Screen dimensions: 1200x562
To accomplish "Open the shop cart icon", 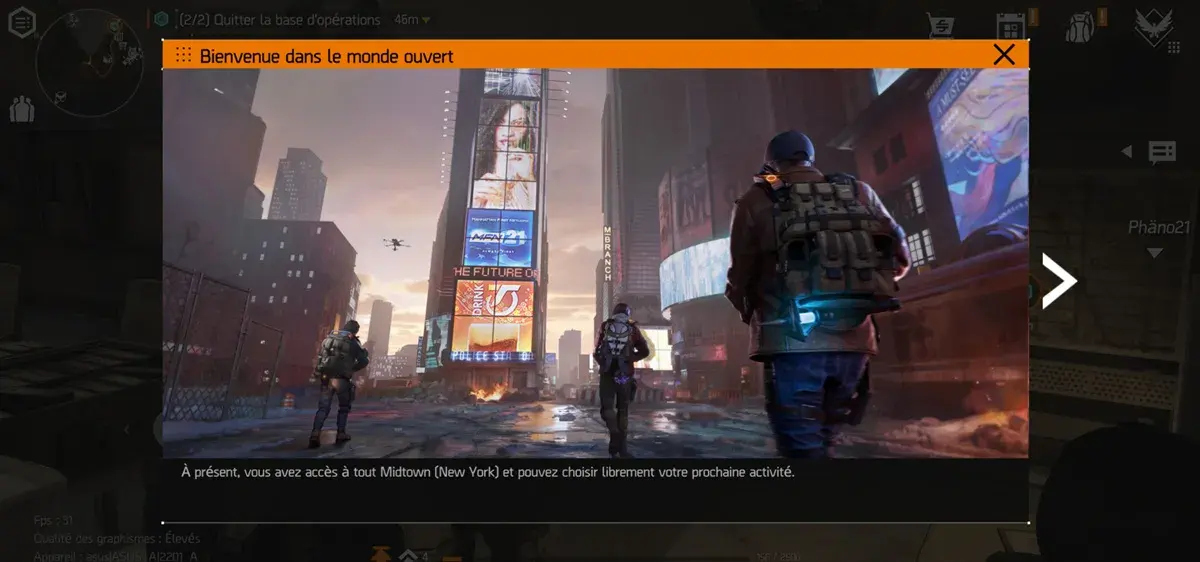I will (x=941, y=26).
